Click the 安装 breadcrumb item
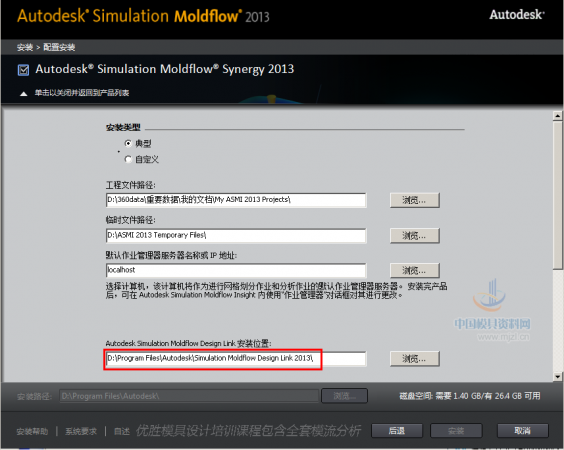The height and width of the screenshot is (450, 564). 25,47
